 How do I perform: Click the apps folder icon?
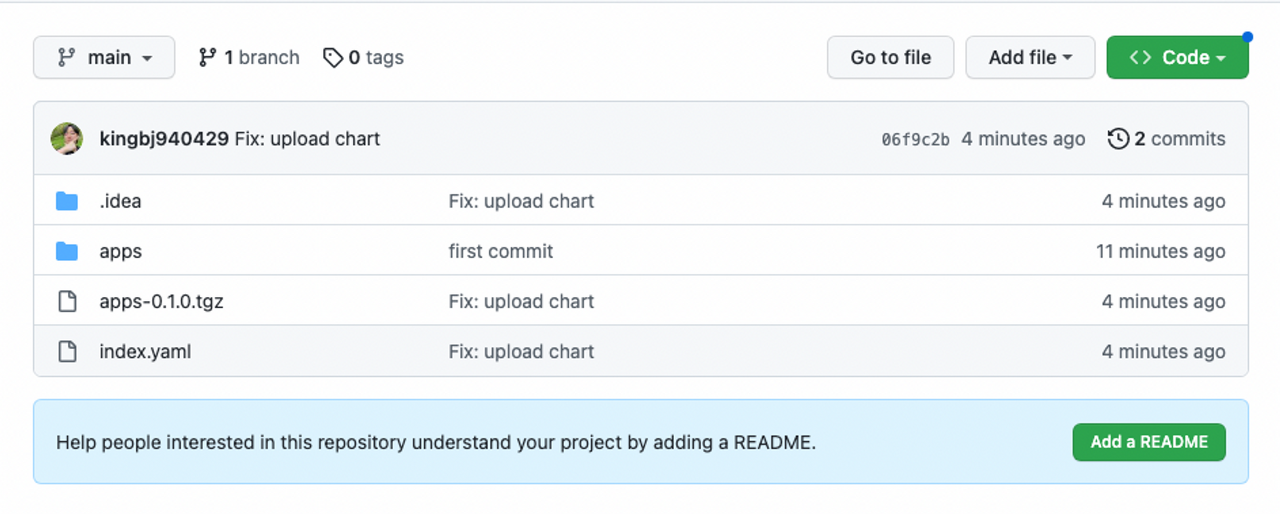click(x=67, y=251)
